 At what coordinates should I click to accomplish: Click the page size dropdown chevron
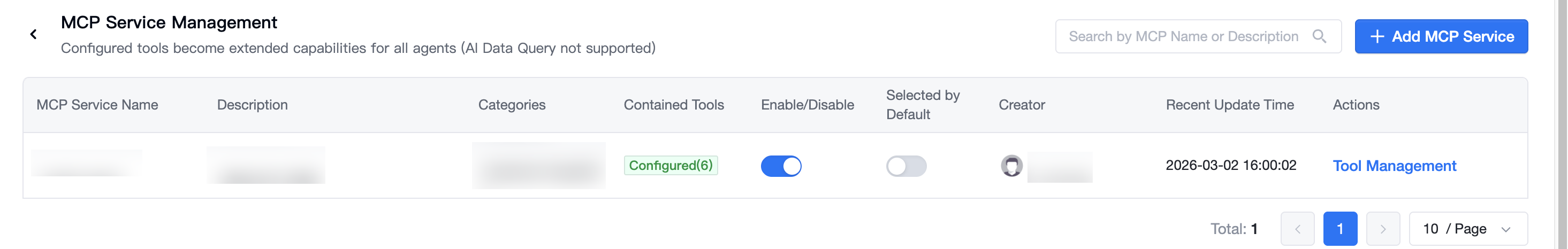tap(1506, 230)
